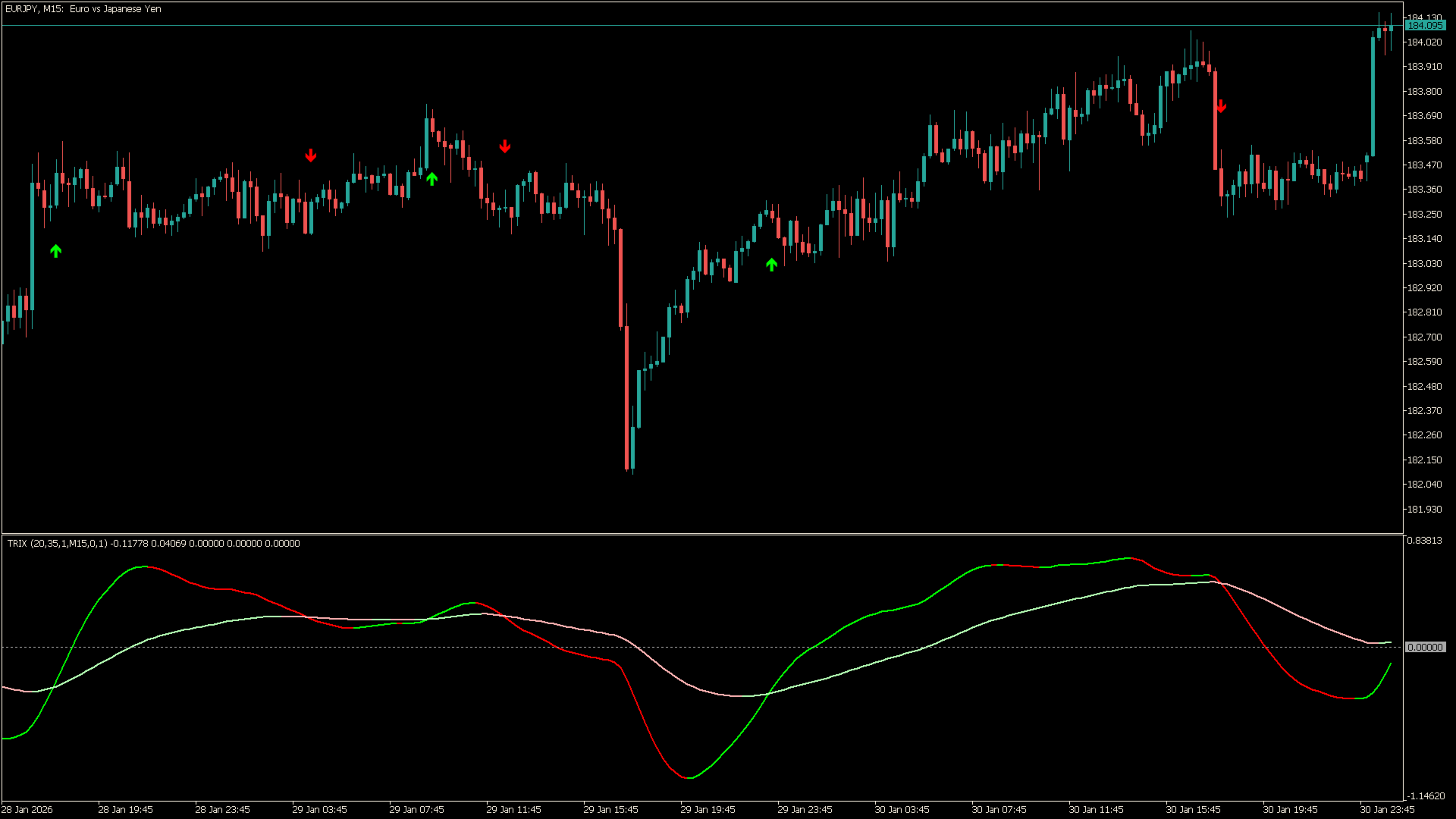Click the horizontal bid price line
This screenshot has height=819, width=1456.
tap(682, 26)
